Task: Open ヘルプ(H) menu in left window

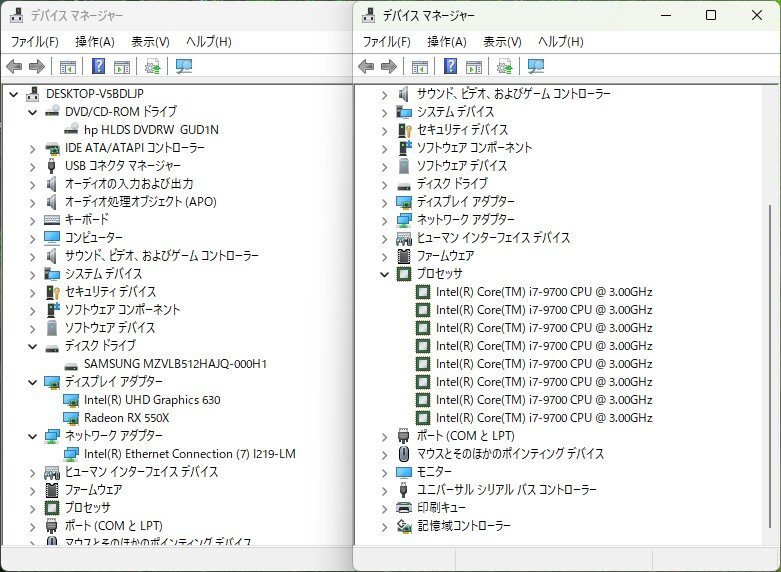Action: (209, 42)
